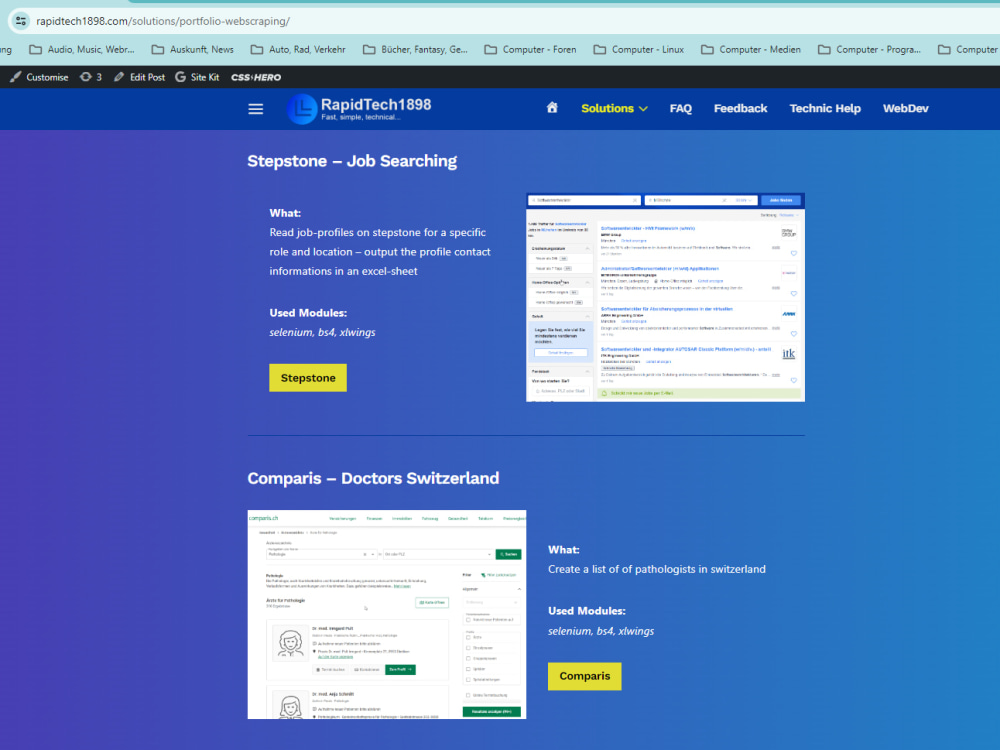Click the yellow Comparis button

(x=585, y=676)
